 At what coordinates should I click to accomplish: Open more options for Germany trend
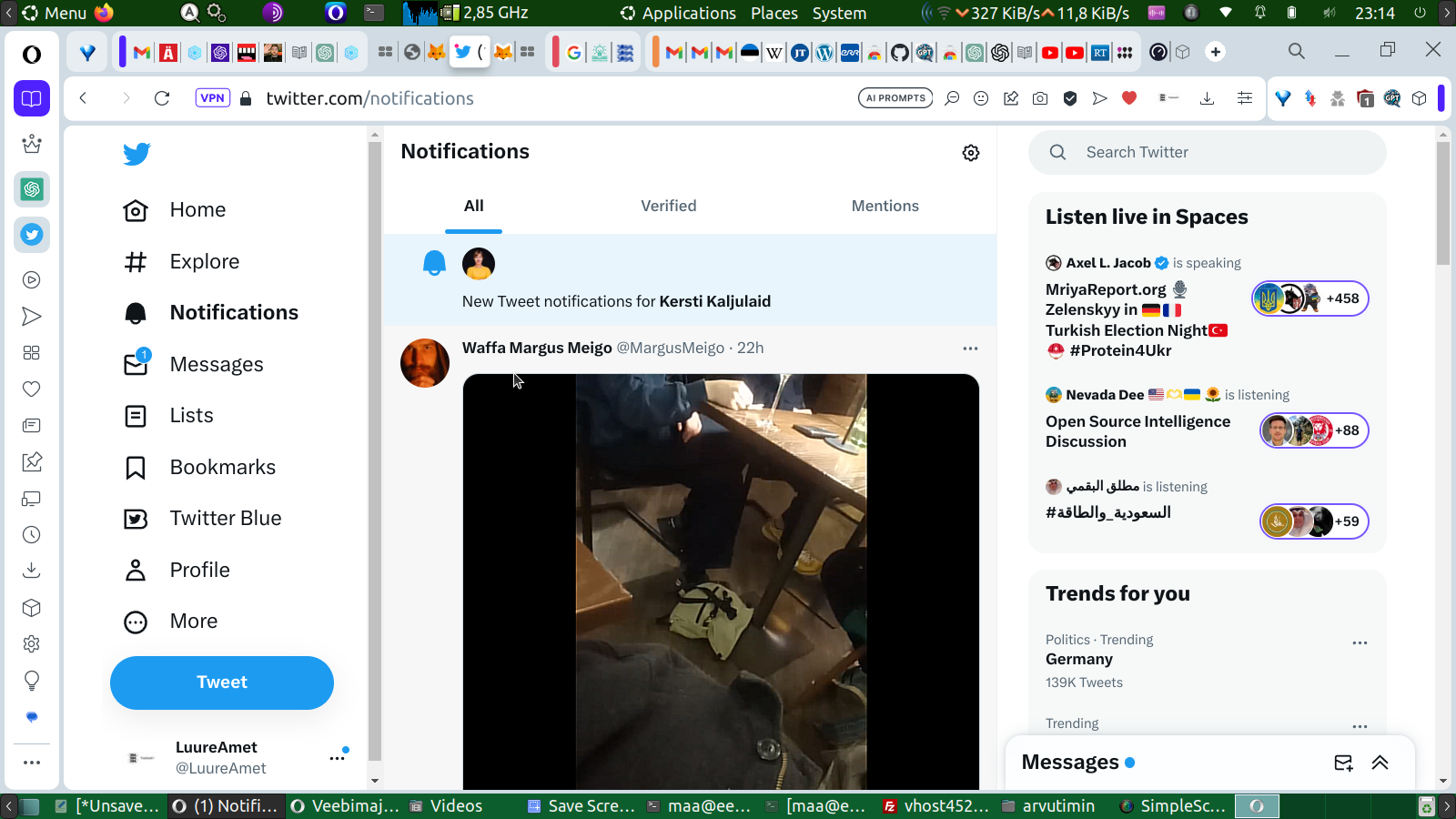point(1360,643)
